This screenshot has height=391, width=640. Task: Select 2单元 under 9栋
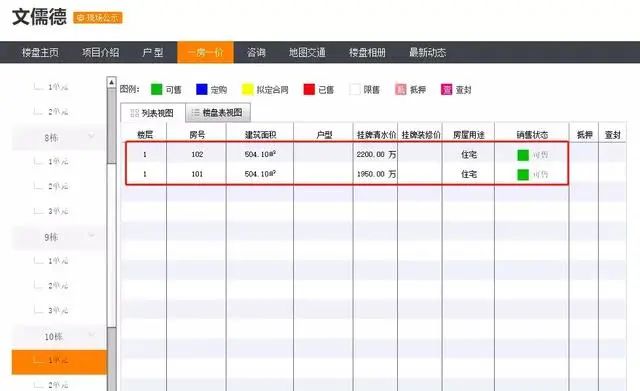tap(58, 286)
